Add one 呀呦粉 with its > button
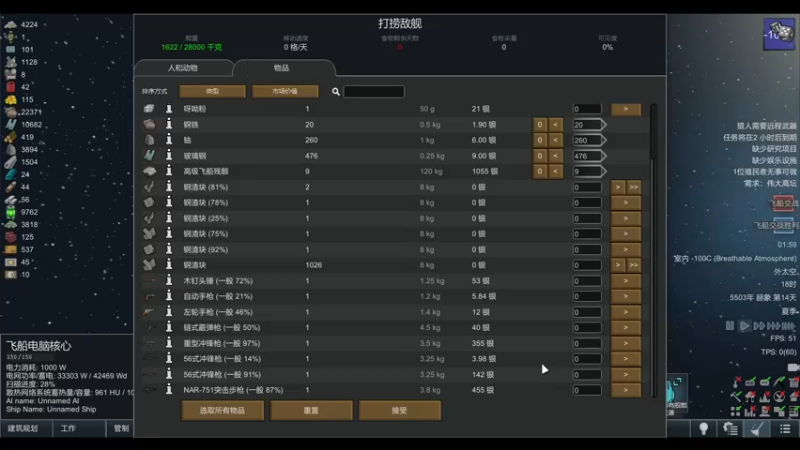 [626, 109]
